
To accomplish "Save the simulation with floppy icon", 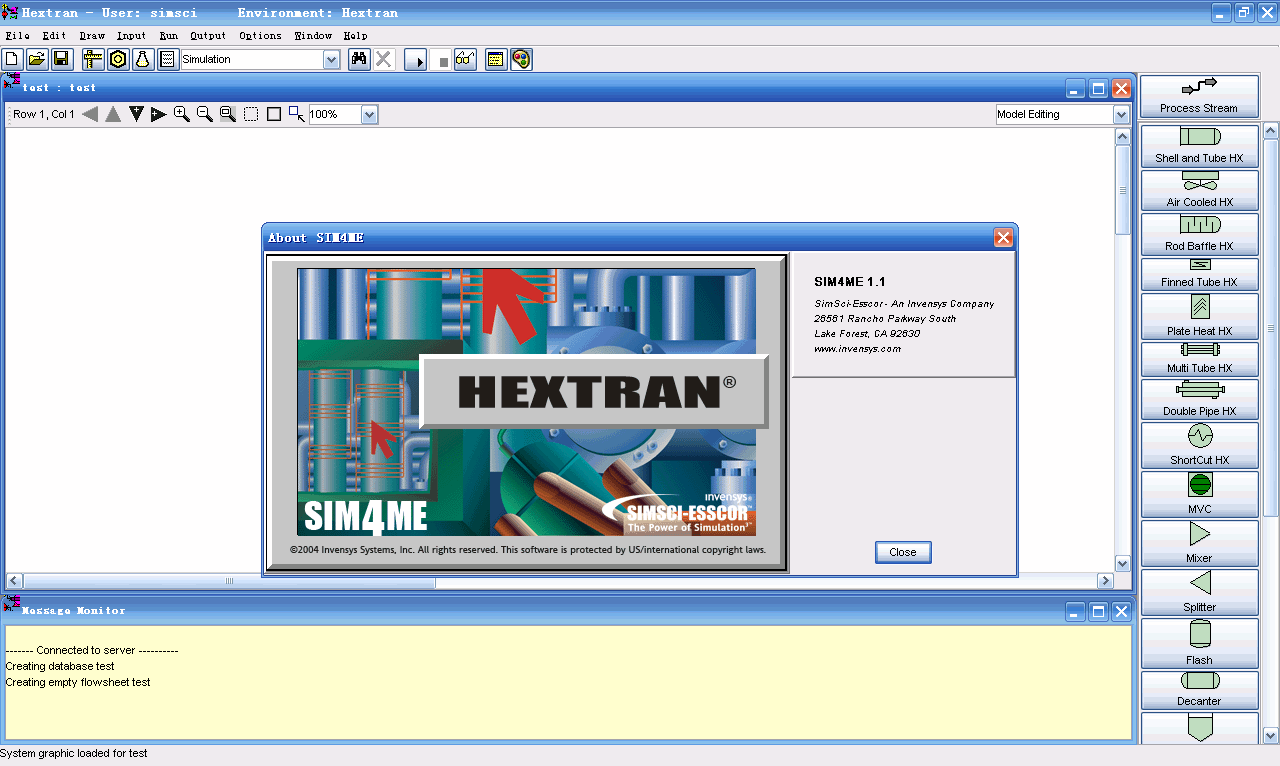I will point(61,60).
